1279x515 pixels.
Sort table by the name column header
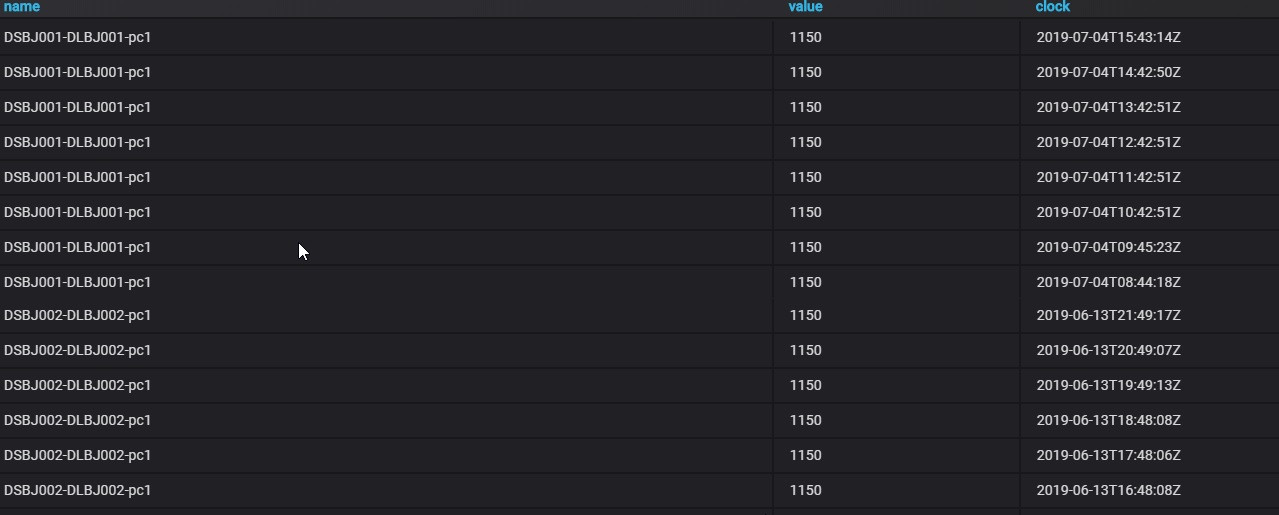point(22,7)
